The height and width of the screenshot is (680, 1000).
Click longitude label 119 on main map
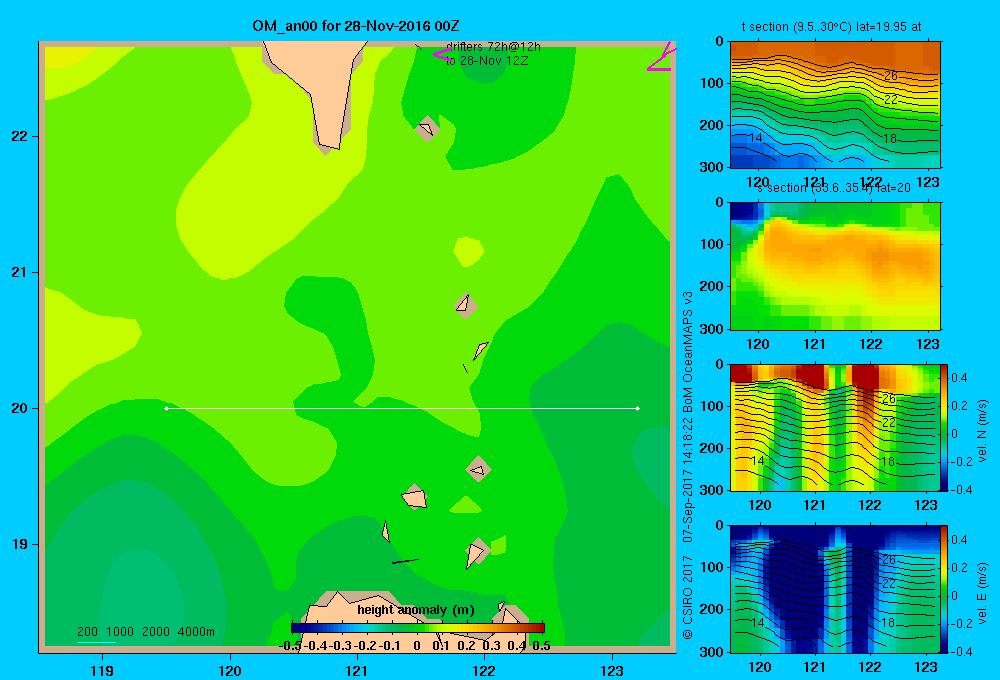pyautogui.click(x=103, y=670)
